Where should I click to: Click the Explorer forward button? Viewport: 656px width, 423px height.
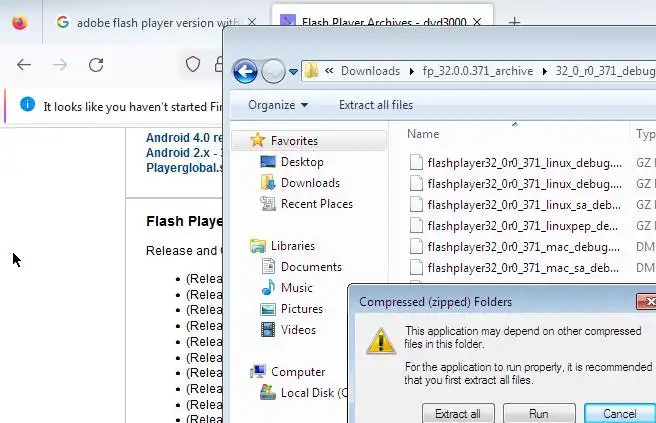pyautogui.click(x=273, y=71)
